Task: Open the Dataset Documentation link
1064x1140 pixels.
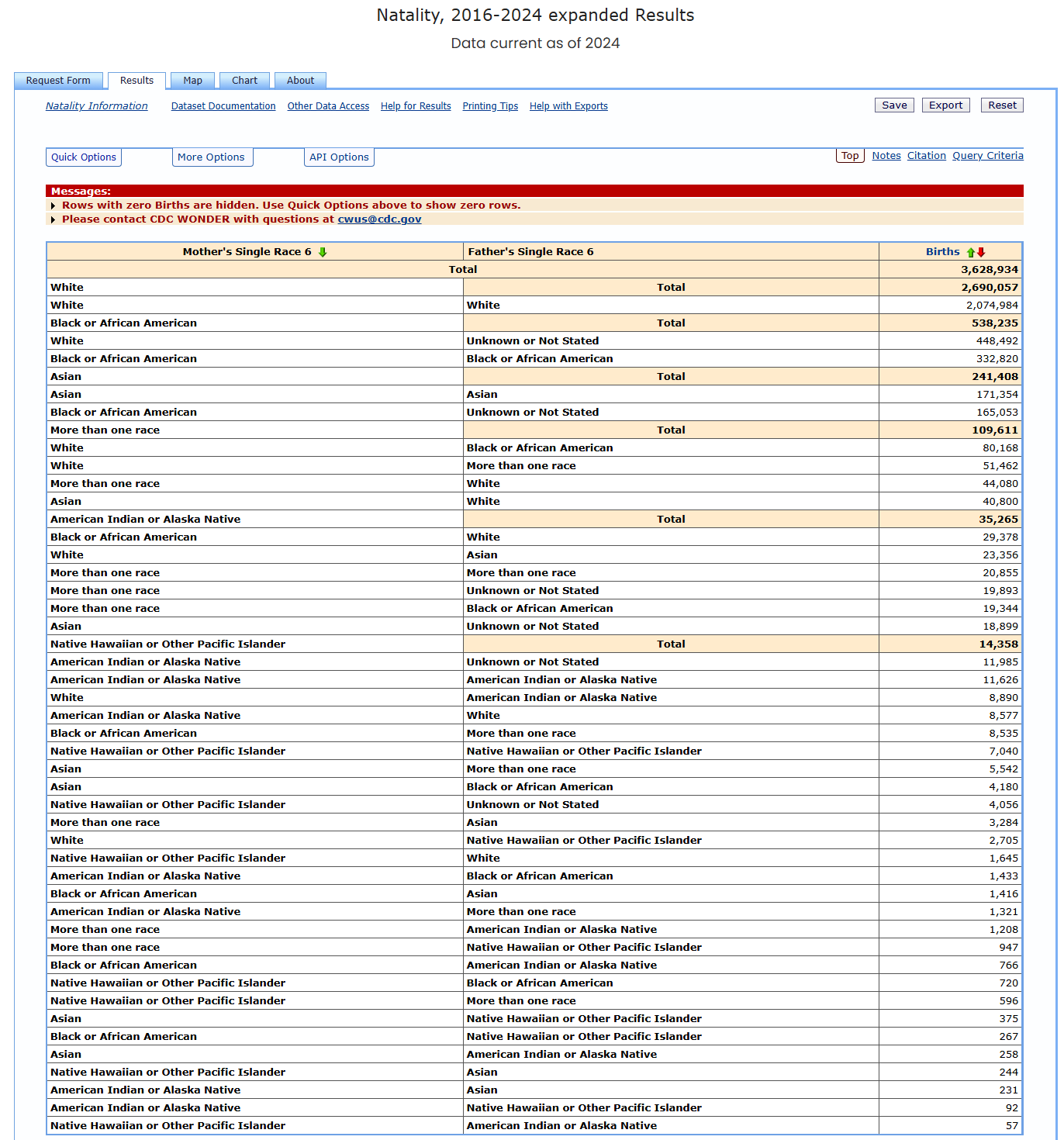Action: click(x=223, y=106)
